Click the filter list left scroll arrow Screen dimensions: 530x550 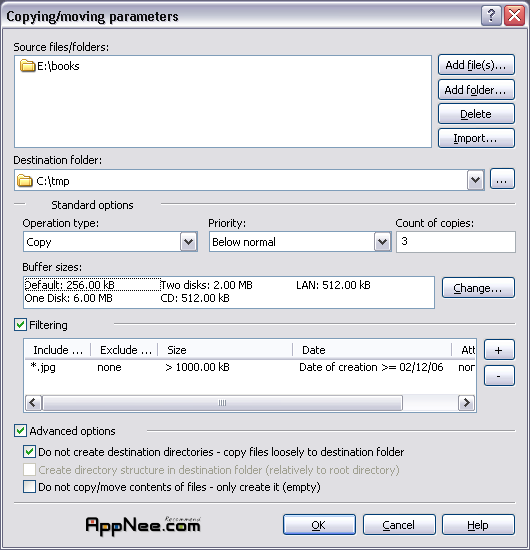click(33, 403)
